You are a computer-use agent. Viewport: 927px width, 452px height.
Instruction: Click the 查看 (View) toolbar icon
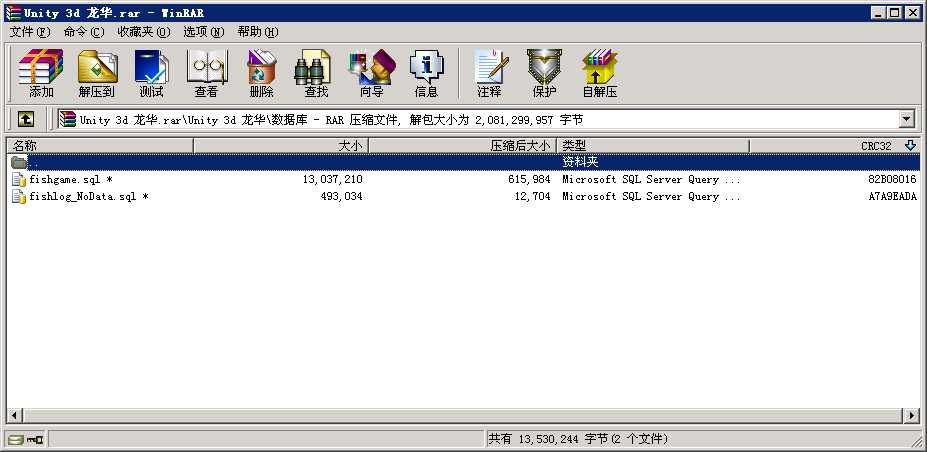coord(206,73)
